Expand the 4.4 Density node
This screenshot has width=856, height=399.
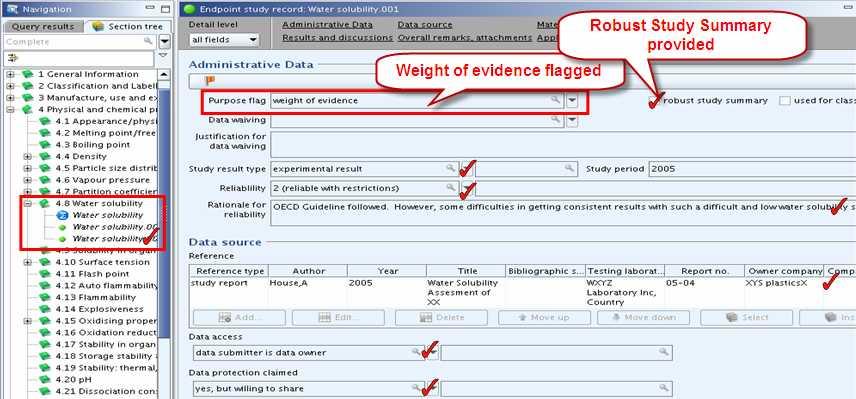click(x=28, y=157)
